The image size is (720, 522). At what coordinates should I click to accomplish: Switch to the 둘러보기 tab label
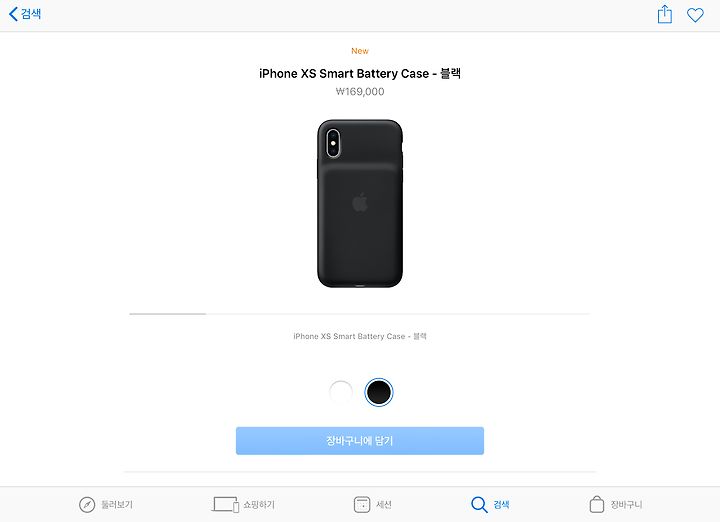pos(117,505)
